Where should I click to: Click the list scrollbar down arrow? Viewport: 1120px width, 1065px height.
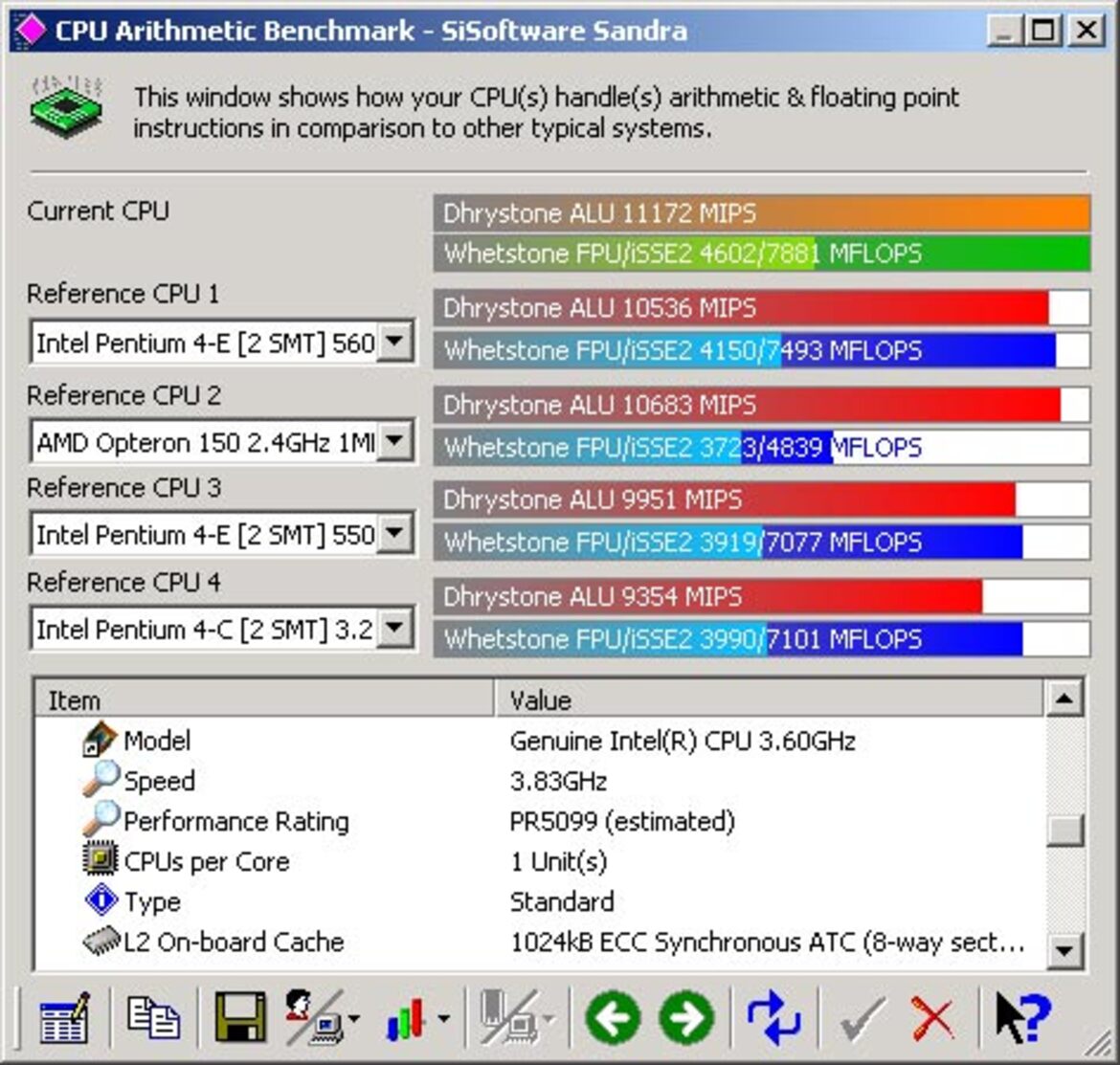pos(1064,950)
